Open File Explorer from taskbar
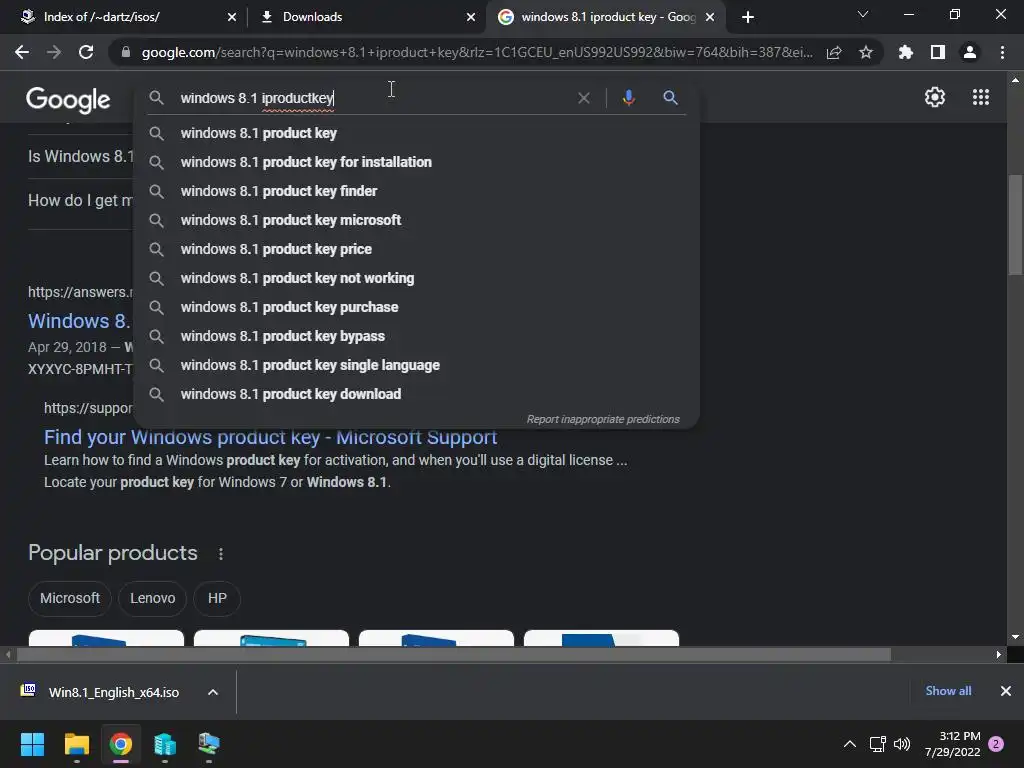 76,744
